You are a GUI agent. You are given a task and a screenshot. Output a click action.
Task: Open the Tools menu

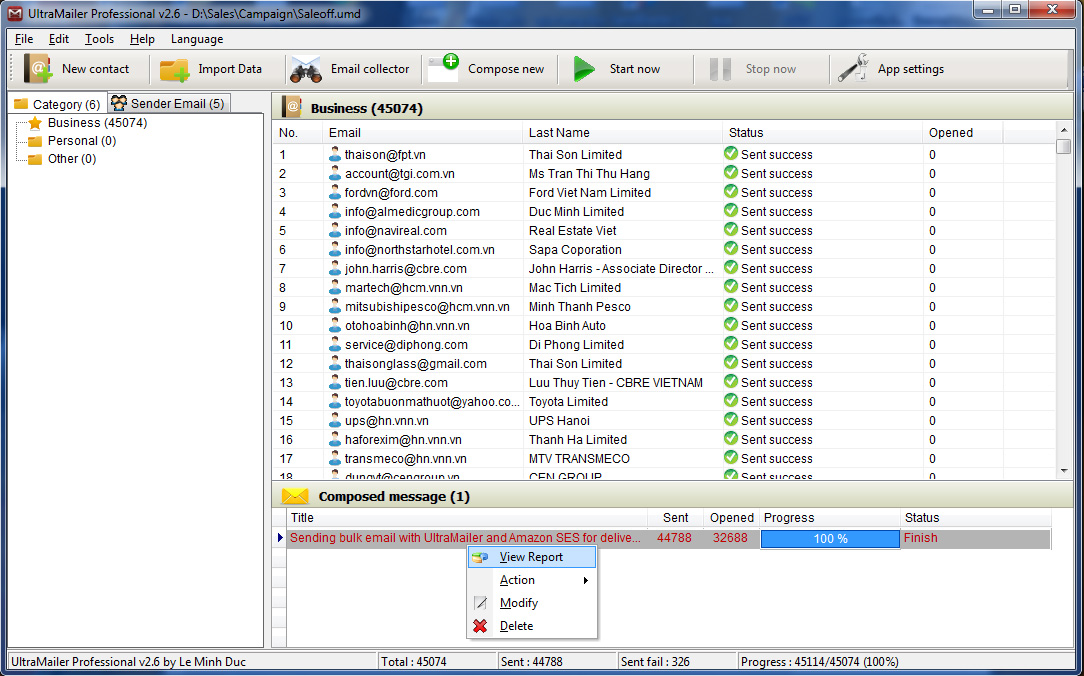(x=99, y=39)
